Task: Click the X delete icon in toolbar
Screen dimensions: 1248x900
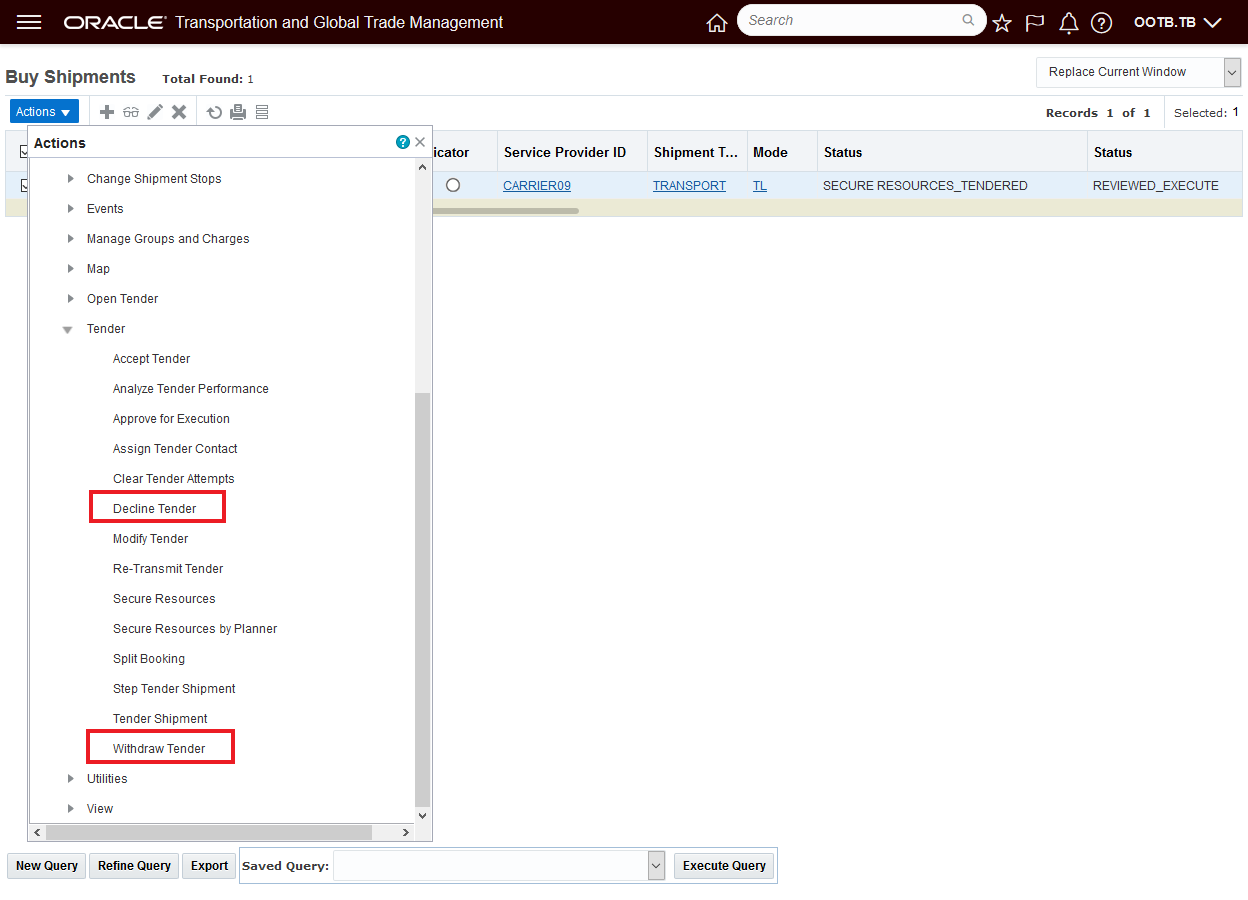Action: (179, 112)
